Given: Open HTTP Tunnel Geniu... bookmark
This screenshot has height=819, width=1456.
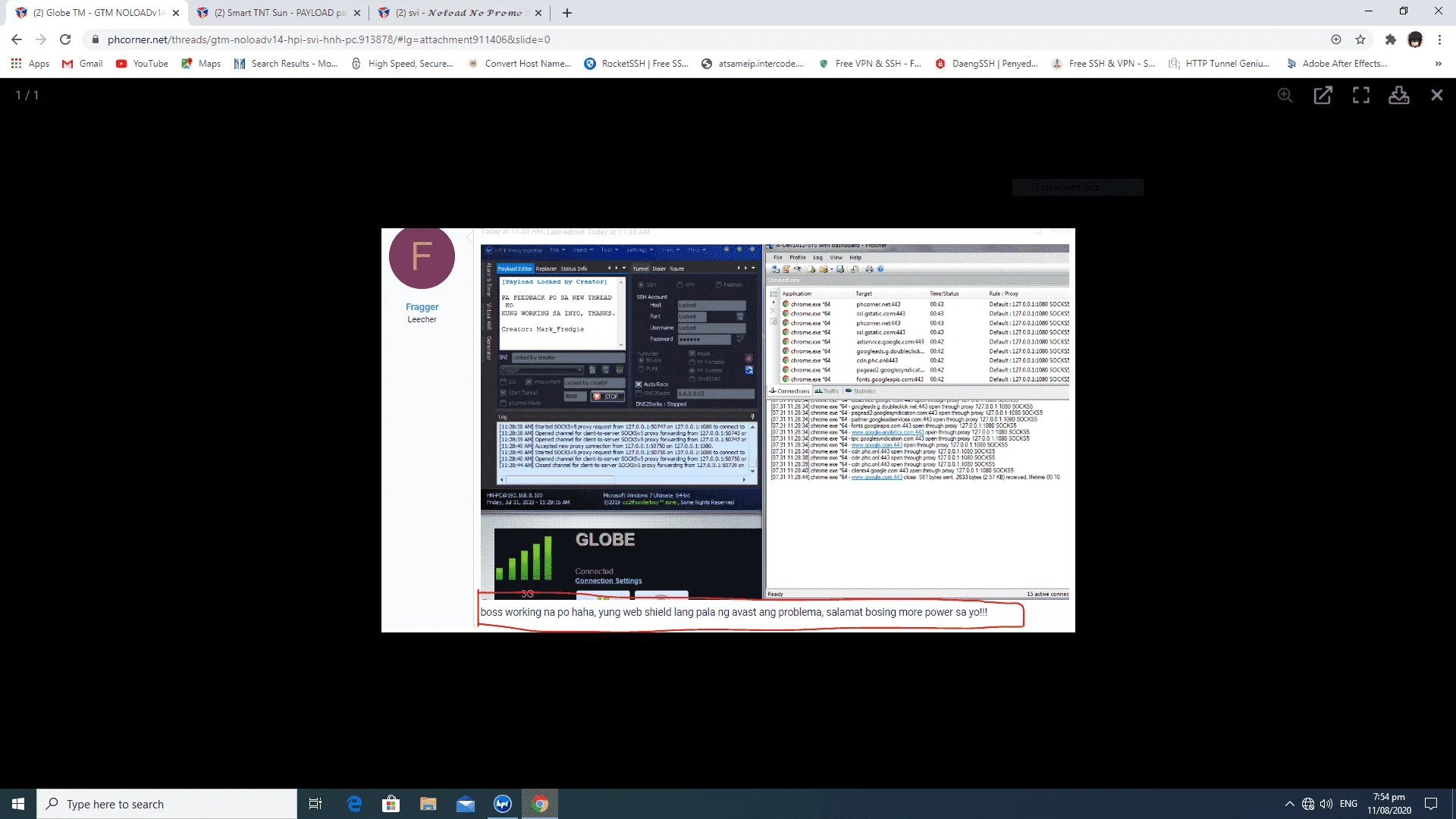Looking at the screenshot, I should pos(1220,64).
